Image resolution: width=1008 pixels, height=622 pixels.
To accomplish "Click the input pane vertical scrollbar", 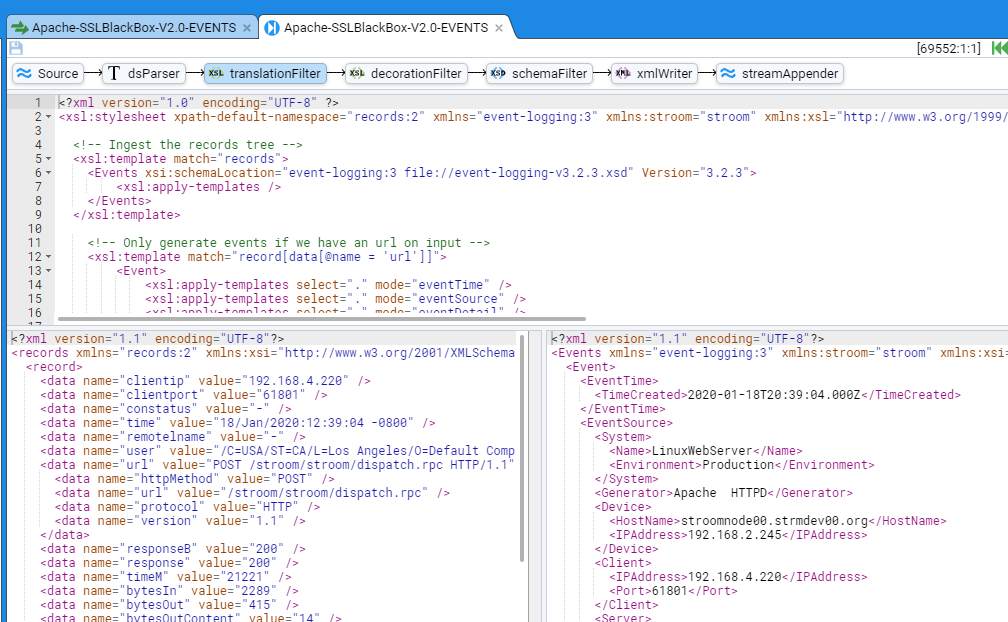I will pos(522,450).
